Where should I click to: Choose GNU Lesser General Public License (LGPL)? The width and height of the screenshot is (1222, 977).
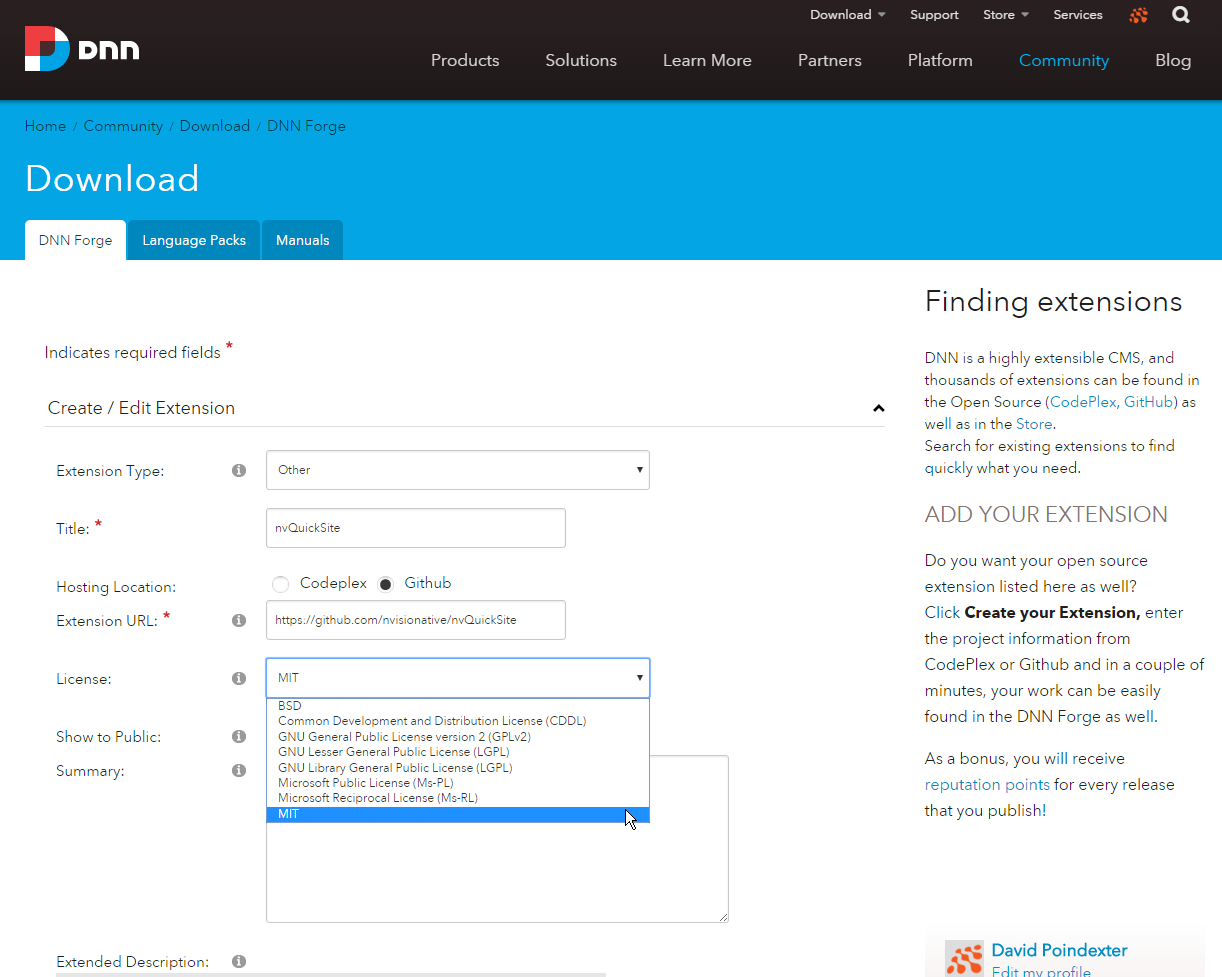click(x=458, y=752)
